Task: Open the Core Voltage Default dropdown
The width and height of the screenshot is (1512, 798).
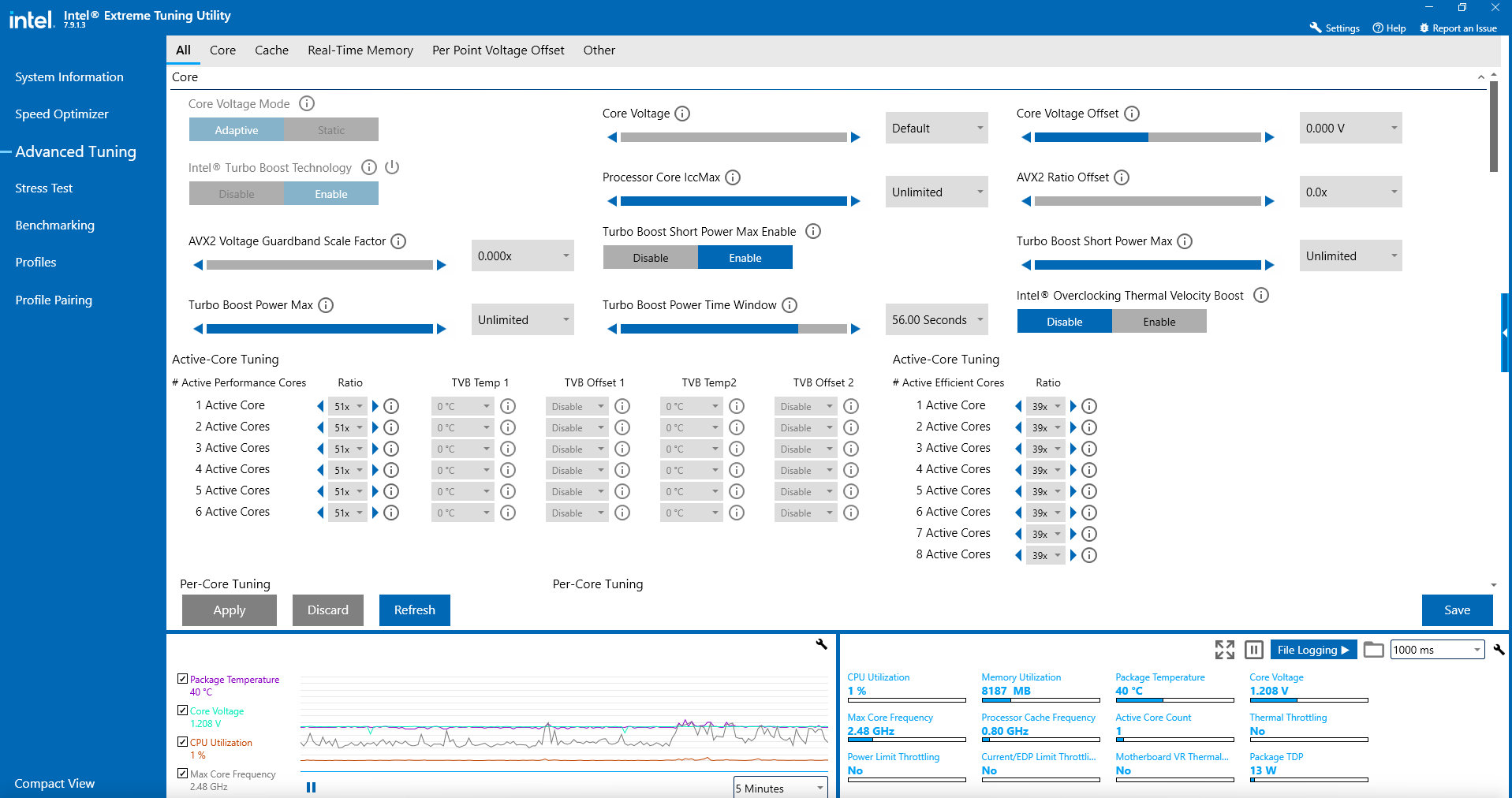Action: click(936, 129)
